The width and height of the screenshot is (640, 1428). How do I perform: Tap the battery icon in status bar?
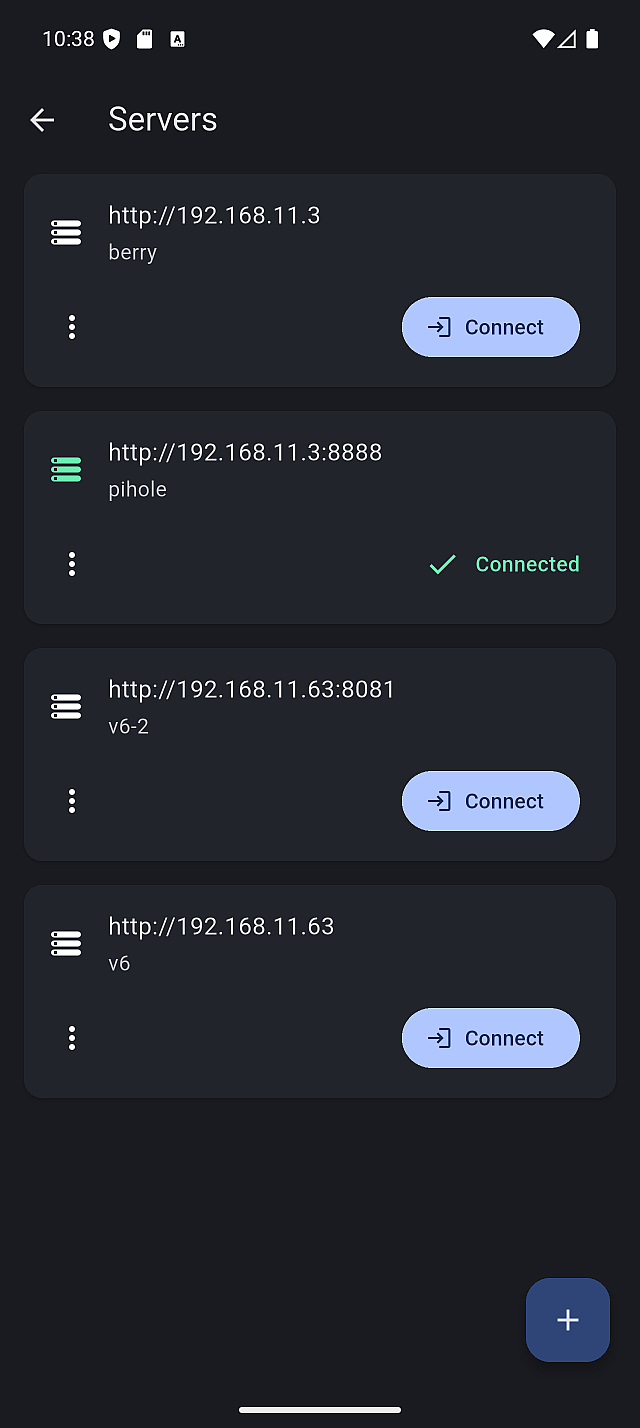pos(592,39)
